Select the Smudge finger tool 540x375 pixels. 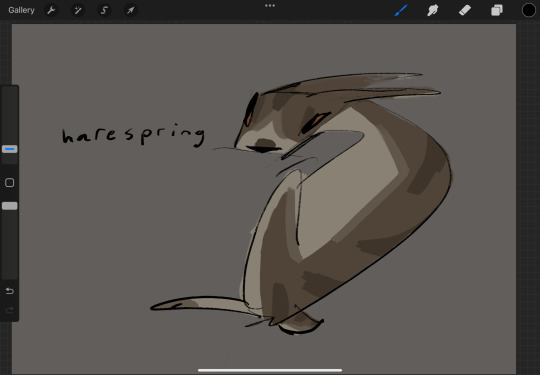click(x=433, y=10)
